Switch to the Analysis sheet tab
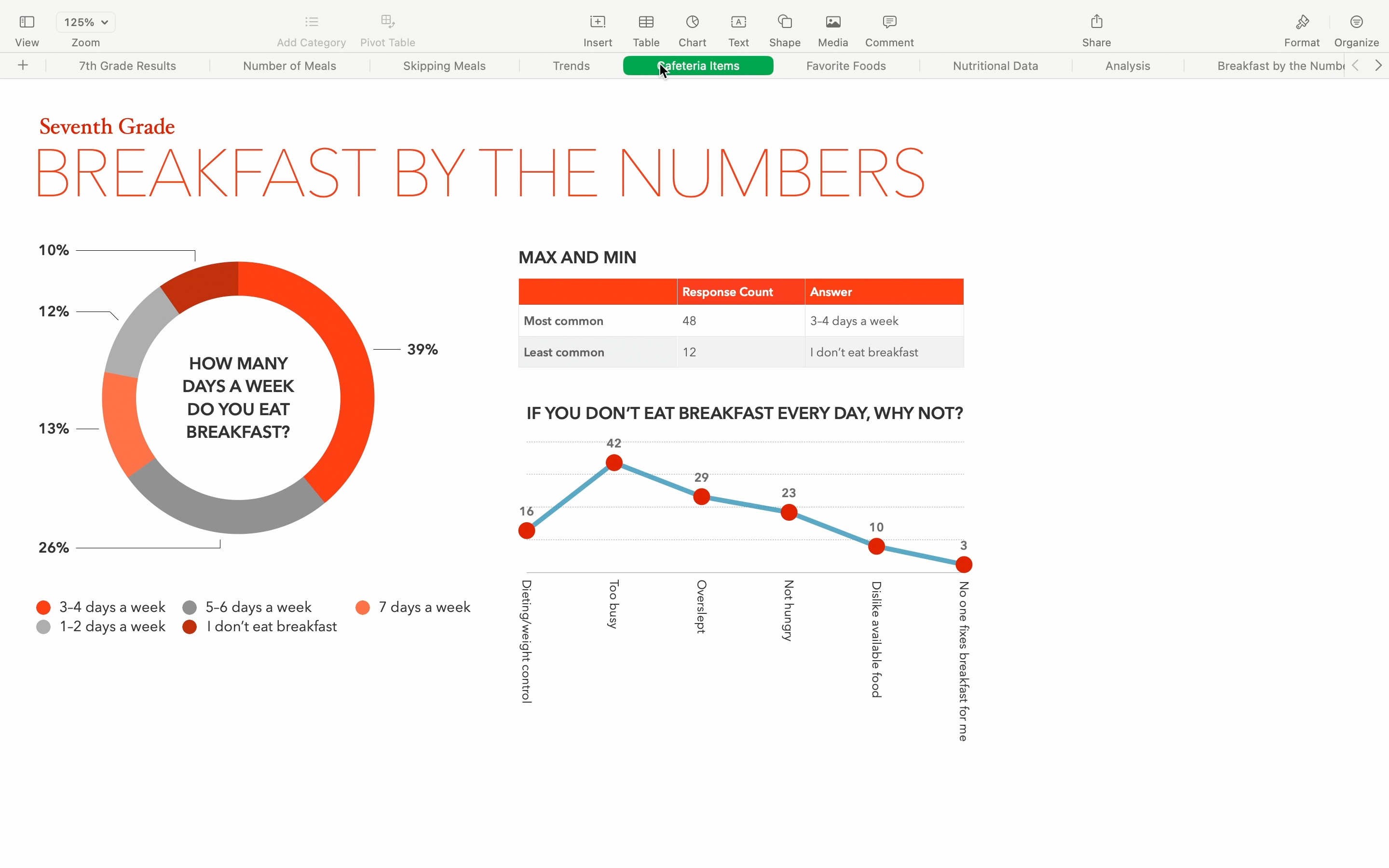 [1127, 66]
